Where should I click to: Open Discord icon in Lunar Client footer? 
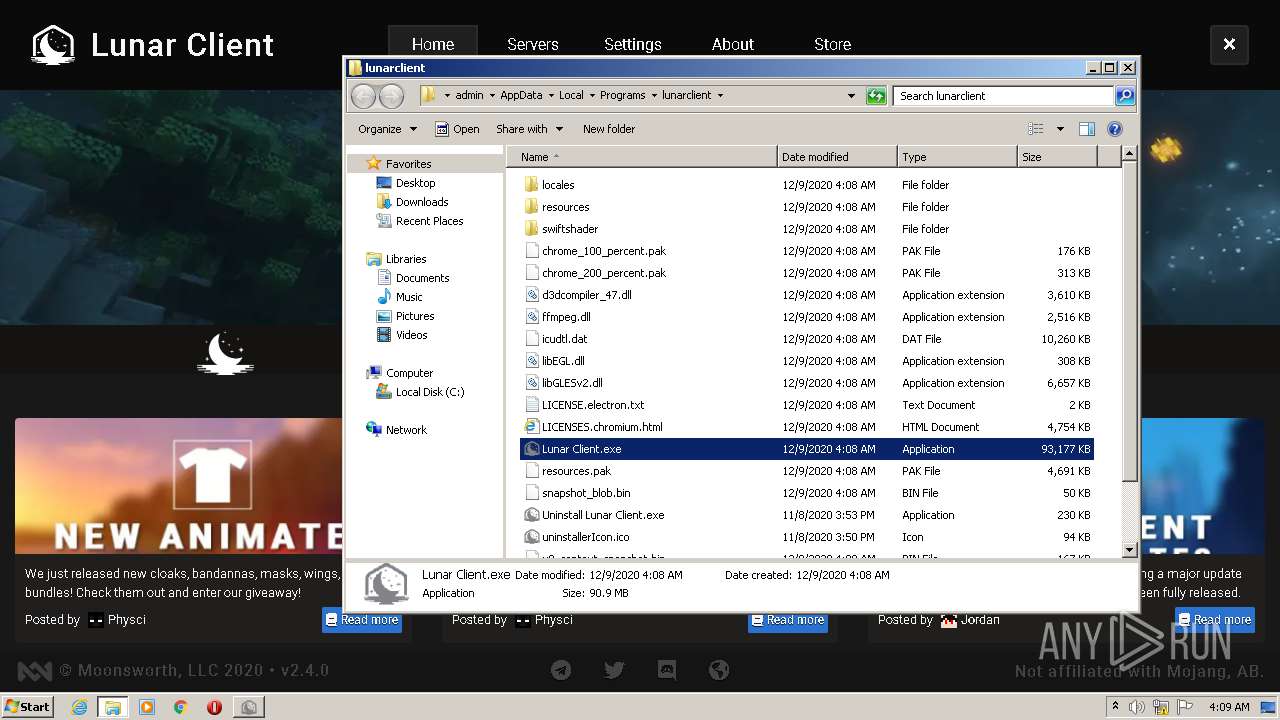click(x=667, y=670)
